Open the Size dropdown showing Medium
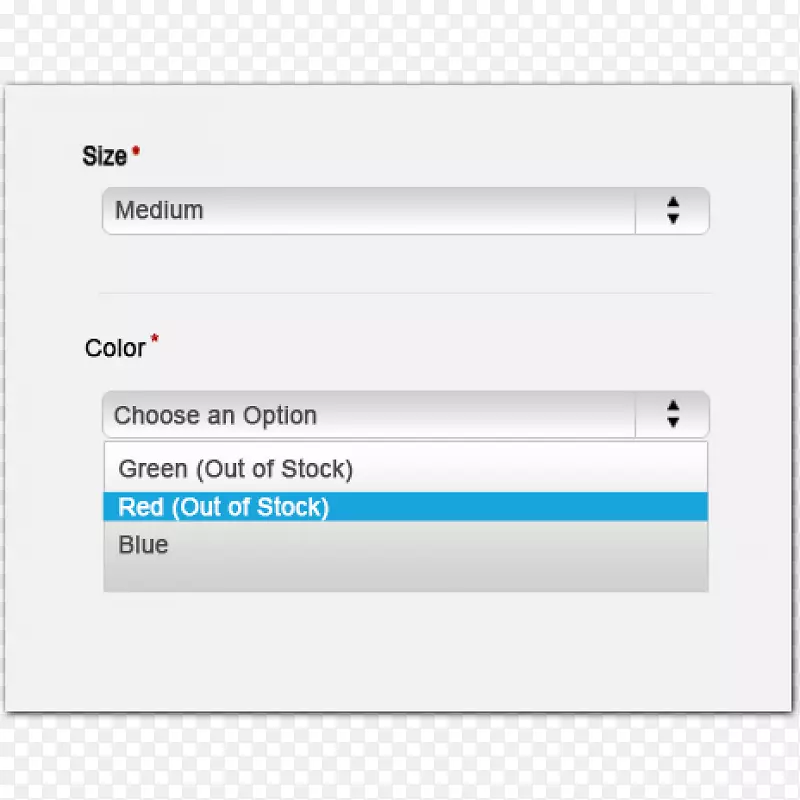 pyautogui.click(x=405, y=211)
